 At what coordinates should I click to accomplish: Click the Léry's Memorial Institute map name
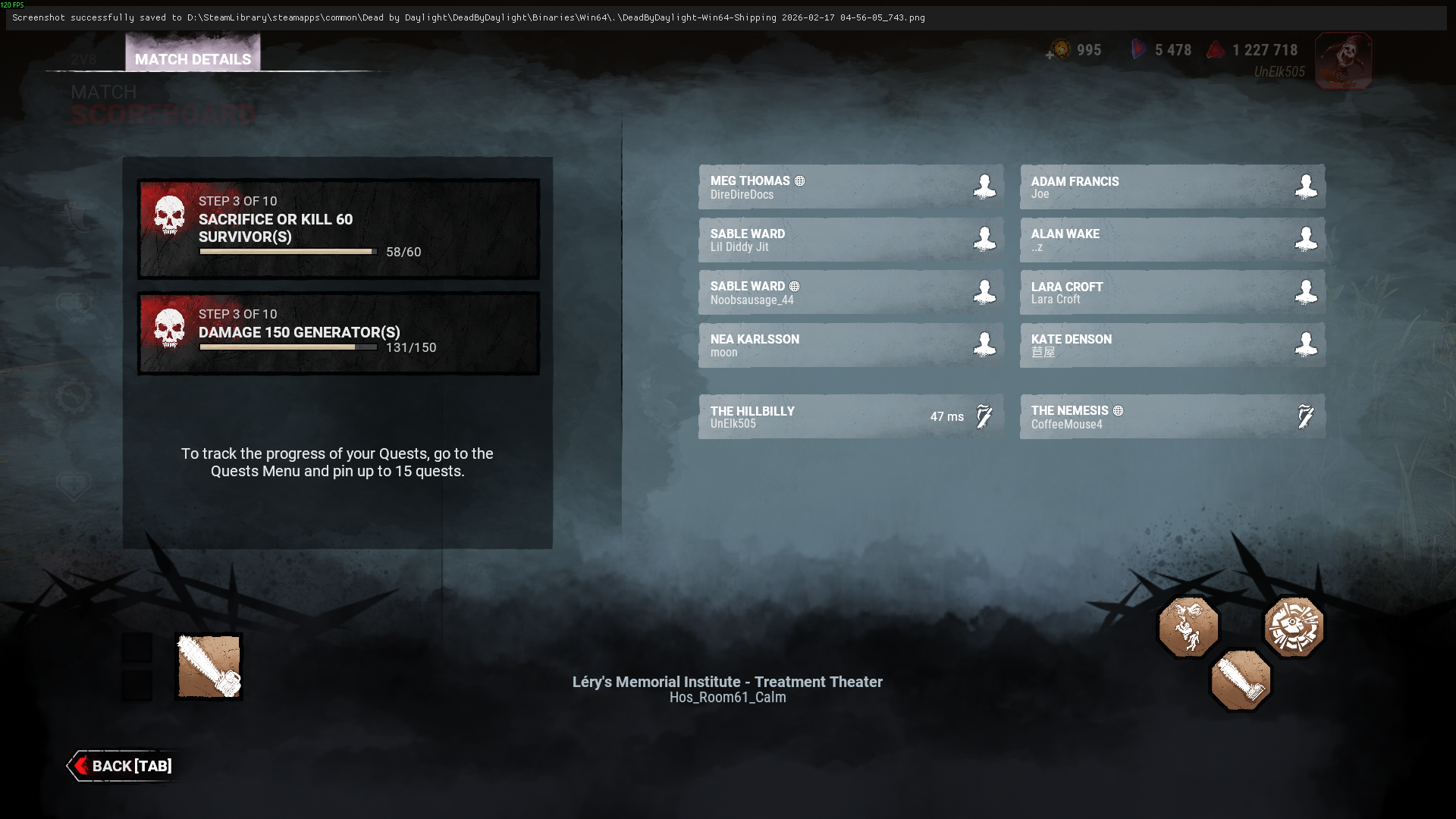click(x=727, y=682)
